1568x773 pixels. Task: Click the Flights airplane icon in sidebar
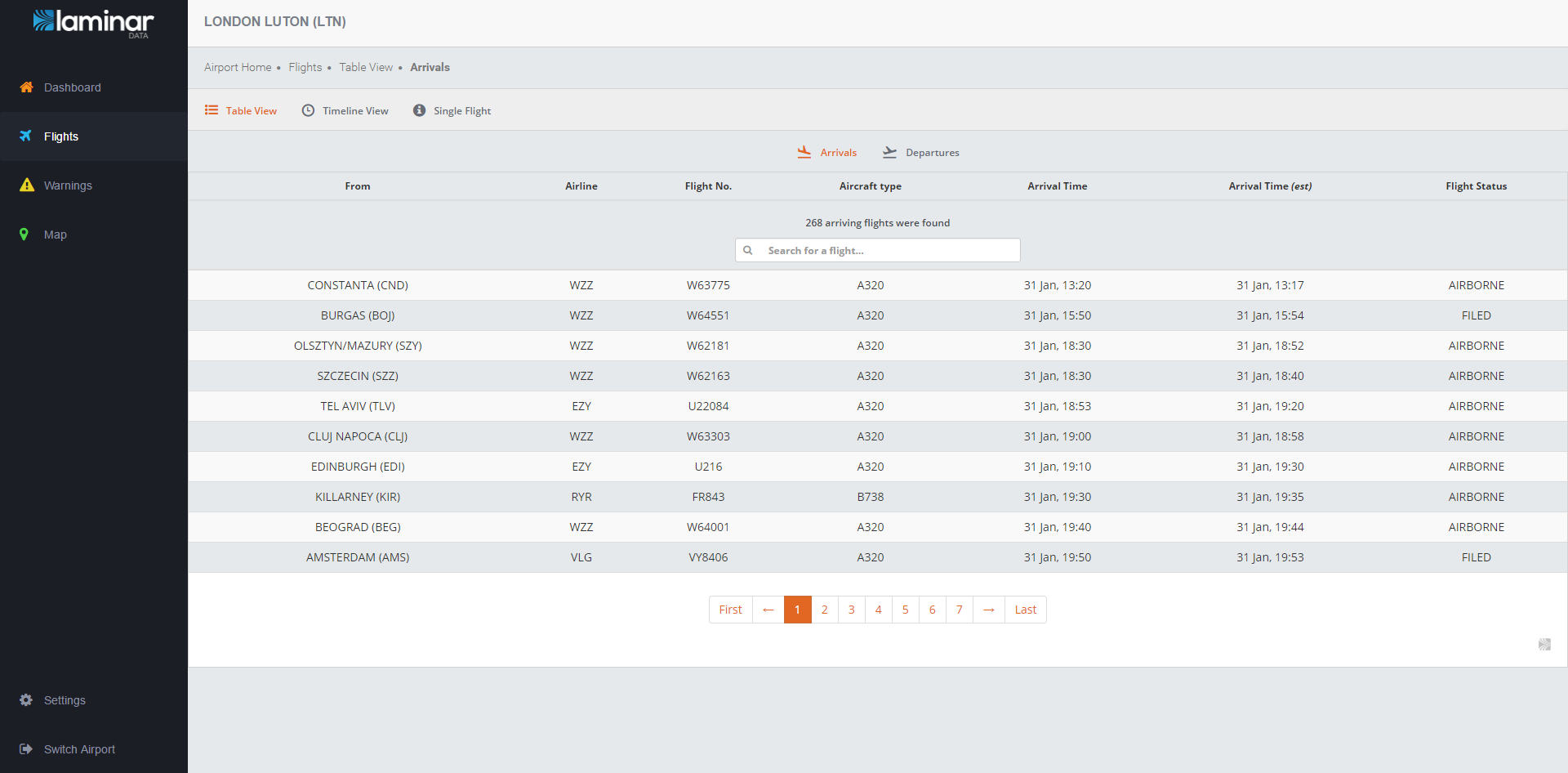coord(26,136)
